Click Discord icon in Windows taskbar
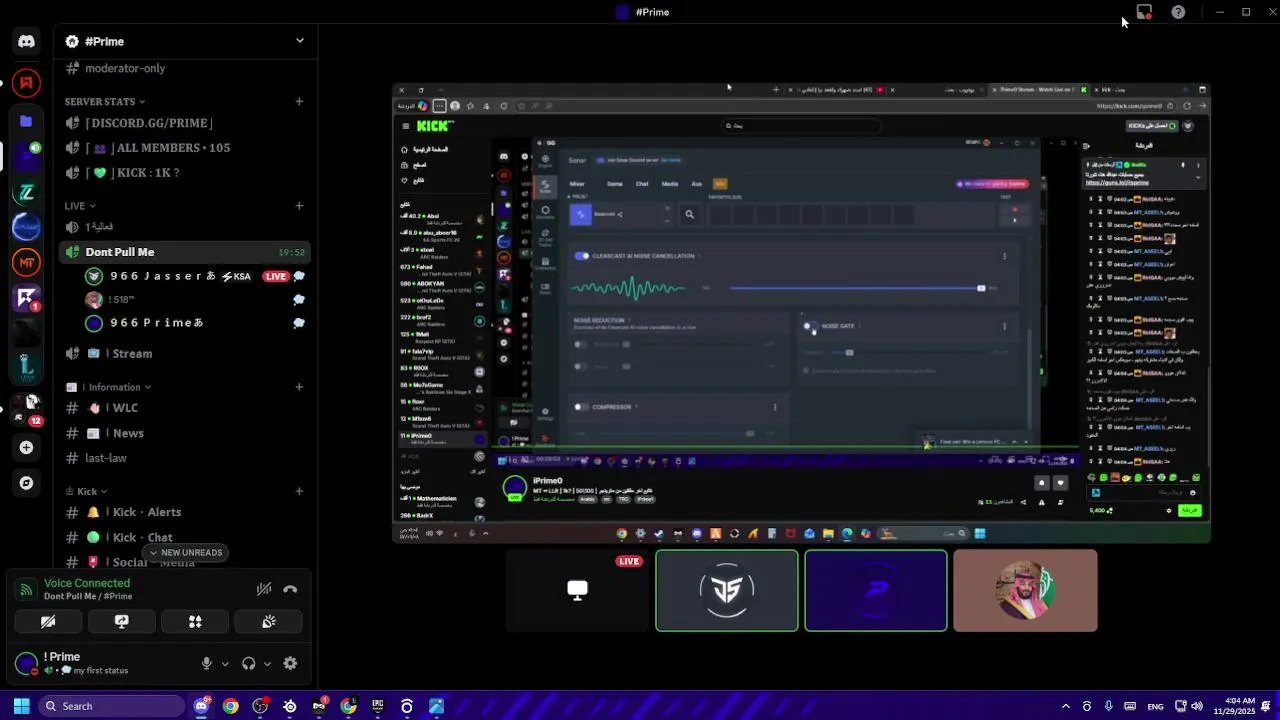 click(201, 706)
